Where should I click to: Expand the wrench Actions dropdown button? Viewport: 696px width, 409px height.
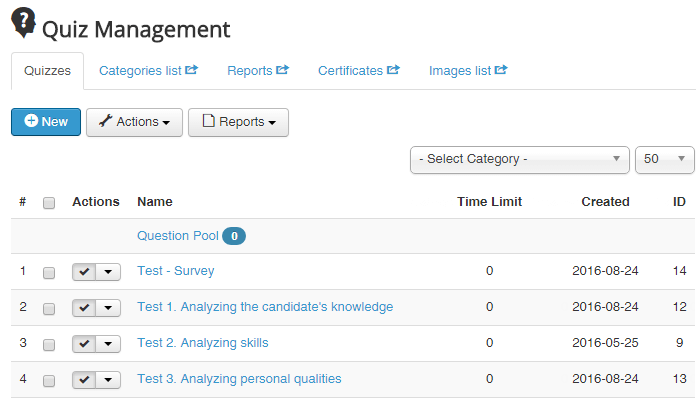(134, 122)
